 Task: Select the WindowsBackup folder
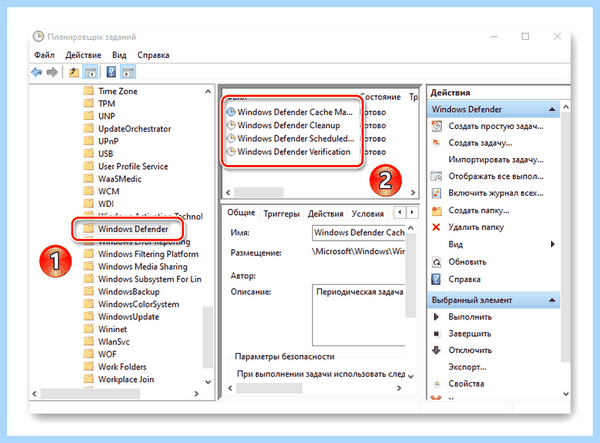point(129,292)
